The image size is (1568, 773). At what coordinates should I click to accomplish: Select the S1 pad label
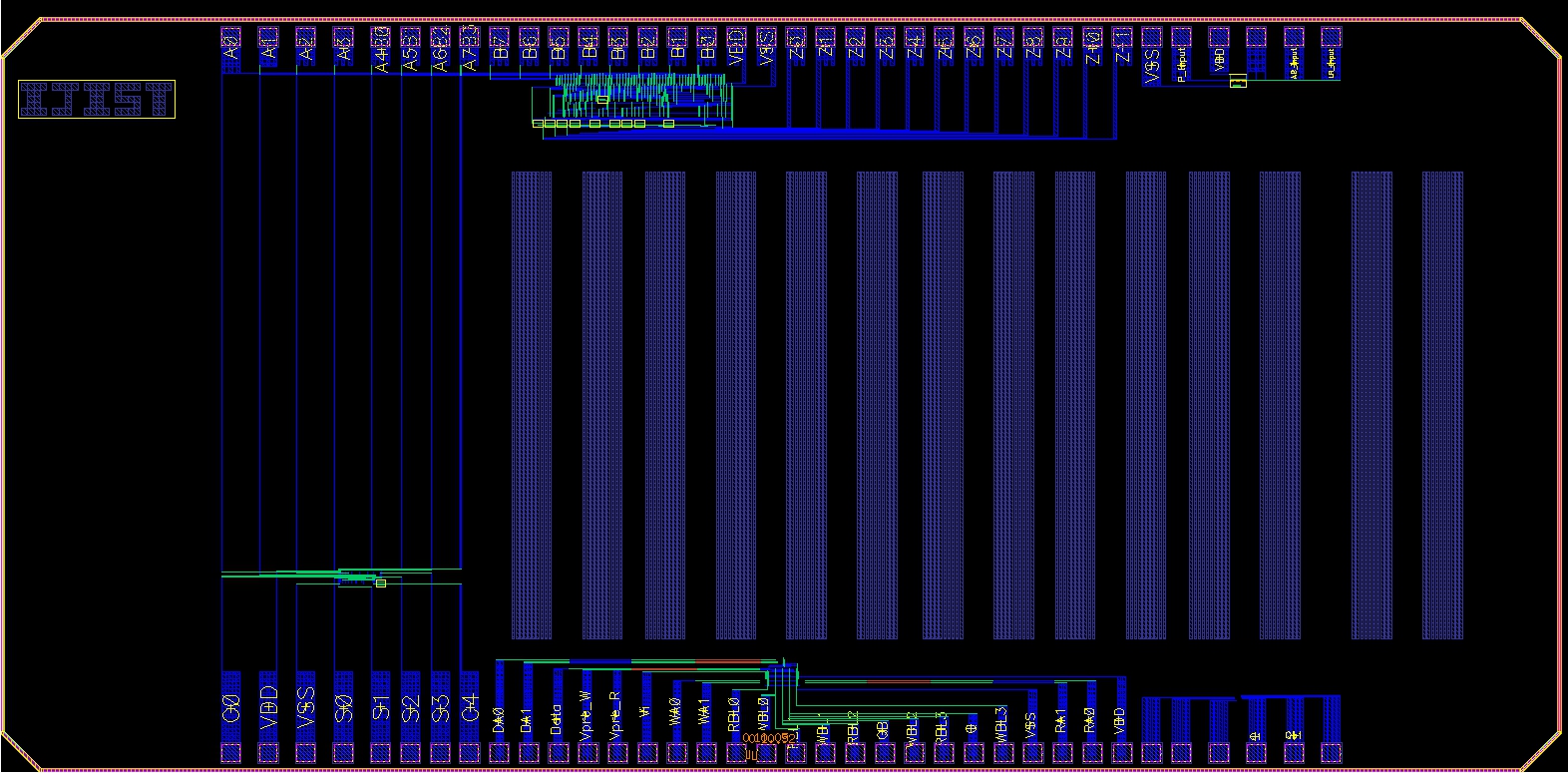click(380, 710)
